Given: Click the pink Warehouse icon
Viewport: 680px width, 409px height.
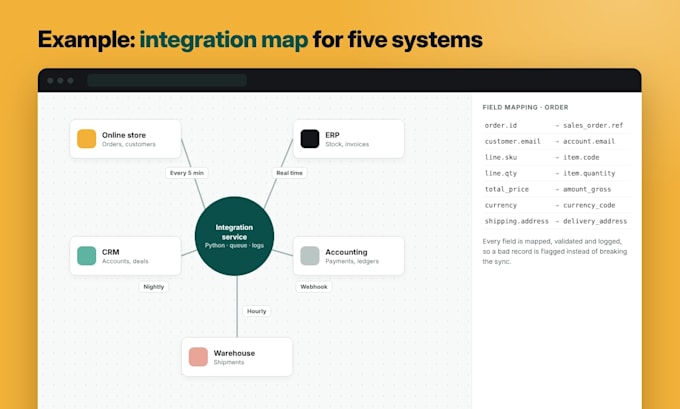Looking at the screenshot, I should point(198,357).
